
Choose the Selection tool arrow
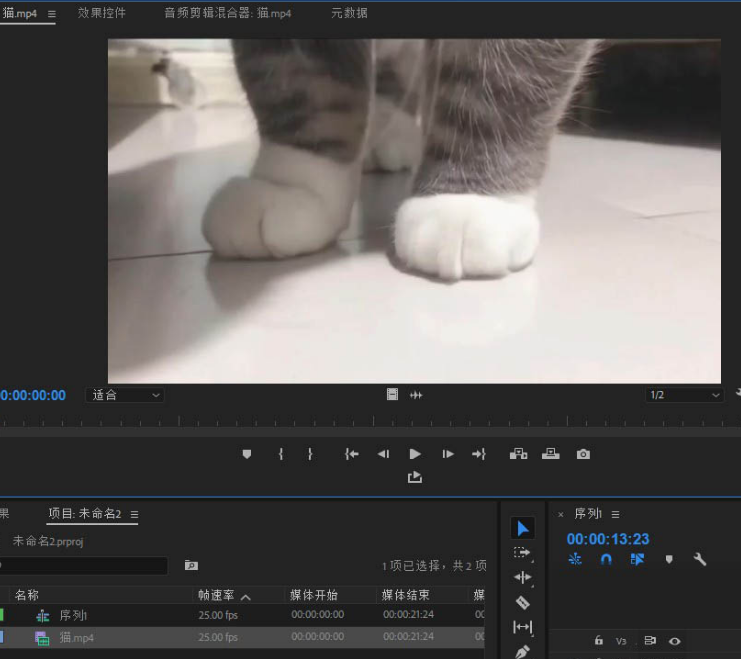click(523, 528)
